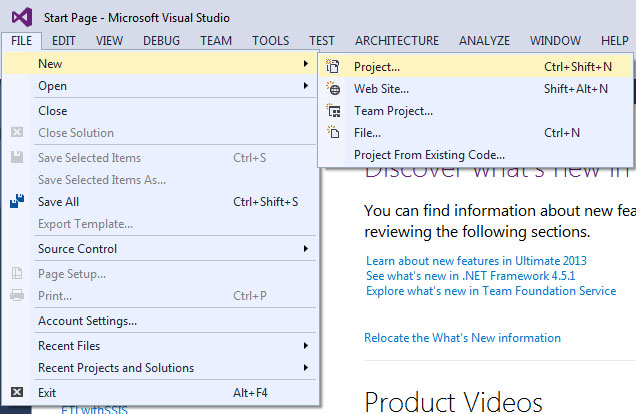Select Source Control menu entry
This screenshot has width=636, height=414.
(160, 249)
